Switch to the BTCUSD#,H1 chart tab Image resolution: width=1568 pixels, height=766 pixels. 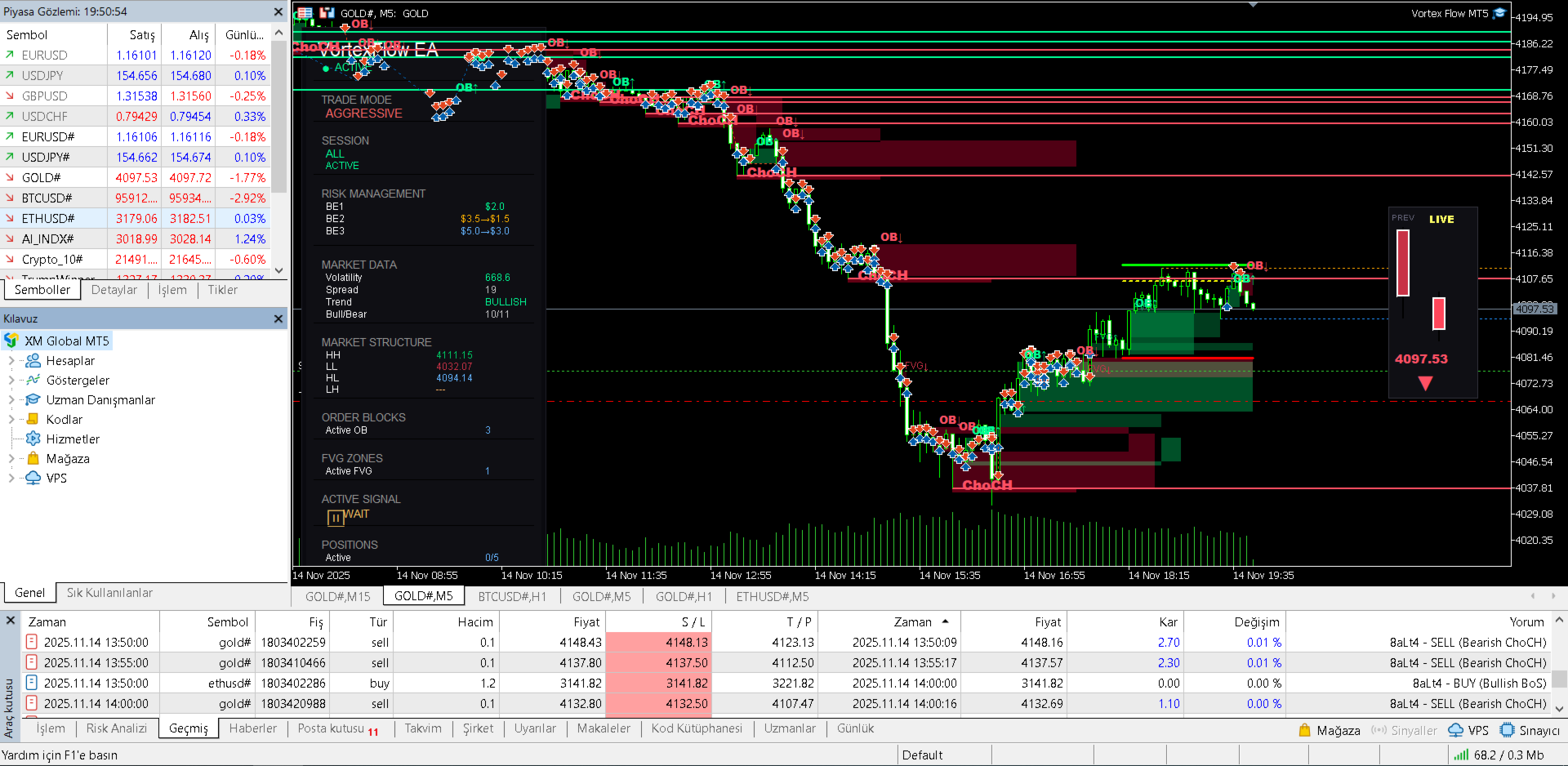[x=512, y=596]
